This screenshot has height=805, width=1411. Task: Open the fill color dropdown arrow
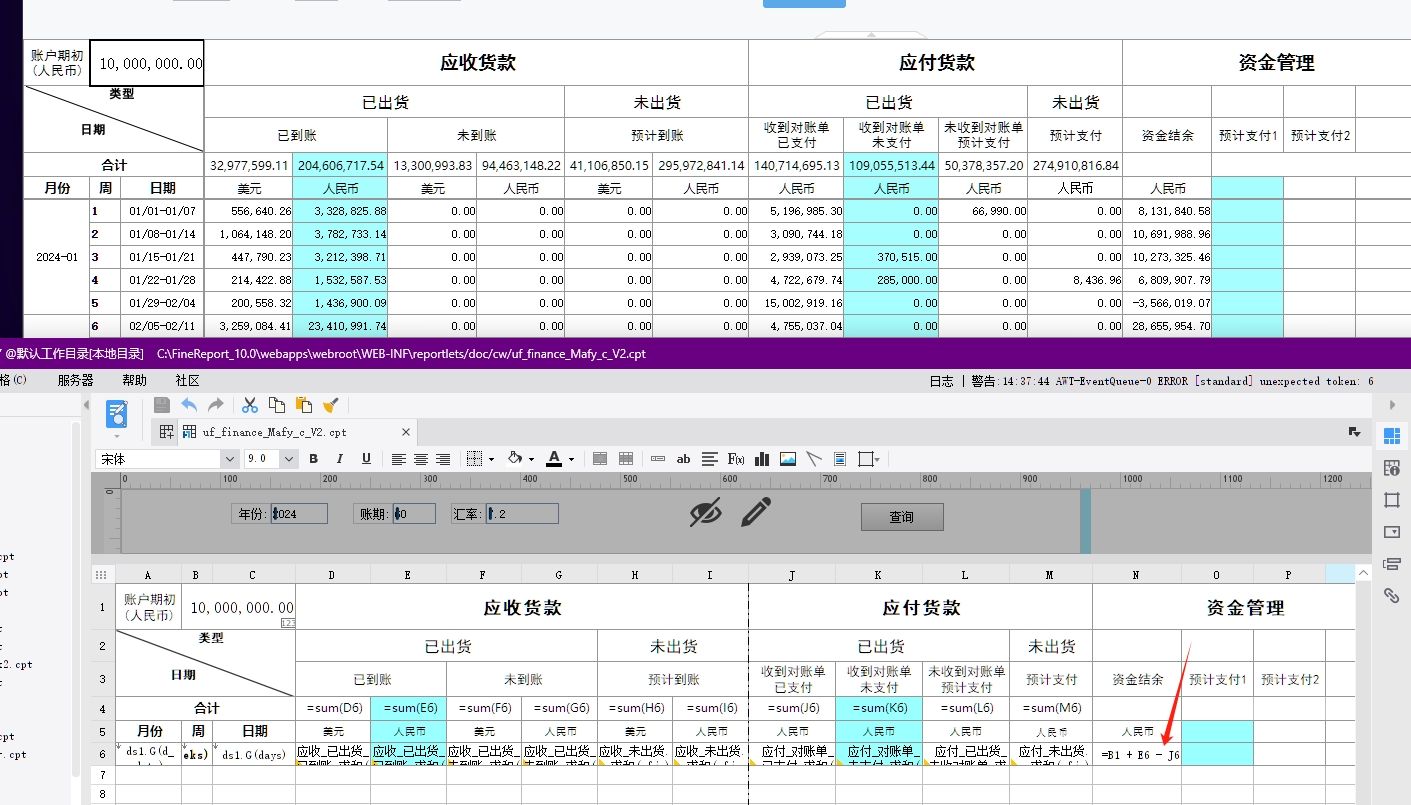pos(531,460)
